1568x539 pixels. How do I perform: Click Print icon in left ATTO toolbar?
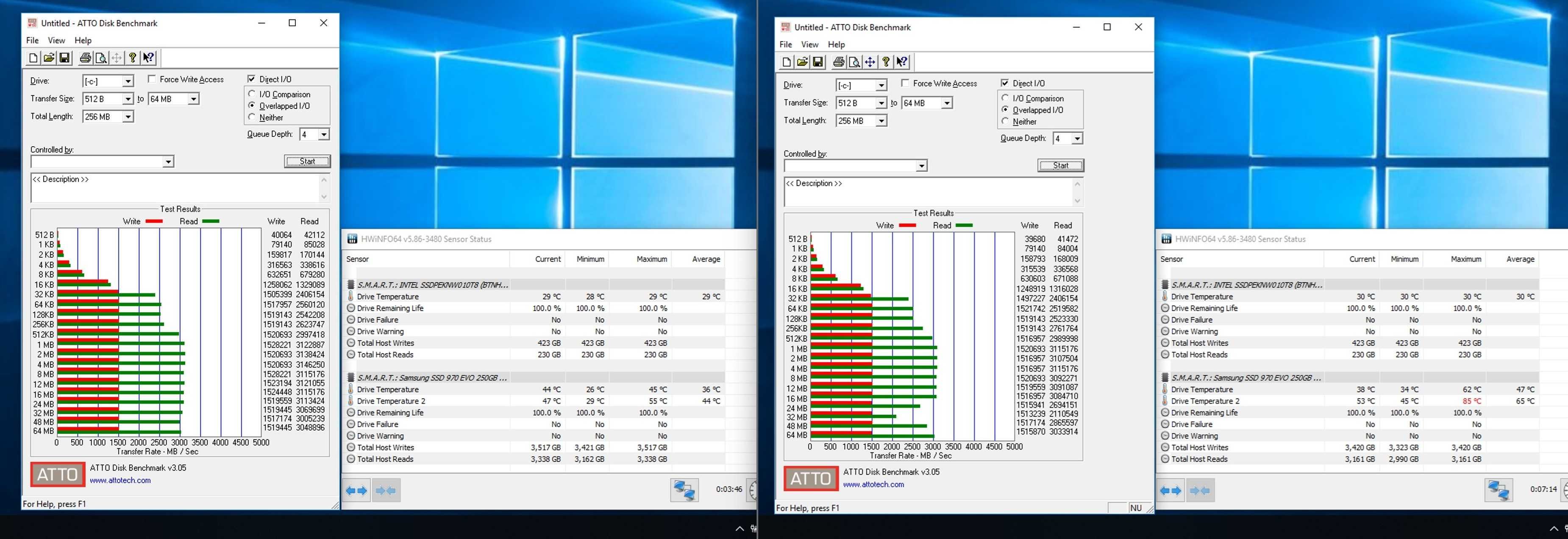85,58
